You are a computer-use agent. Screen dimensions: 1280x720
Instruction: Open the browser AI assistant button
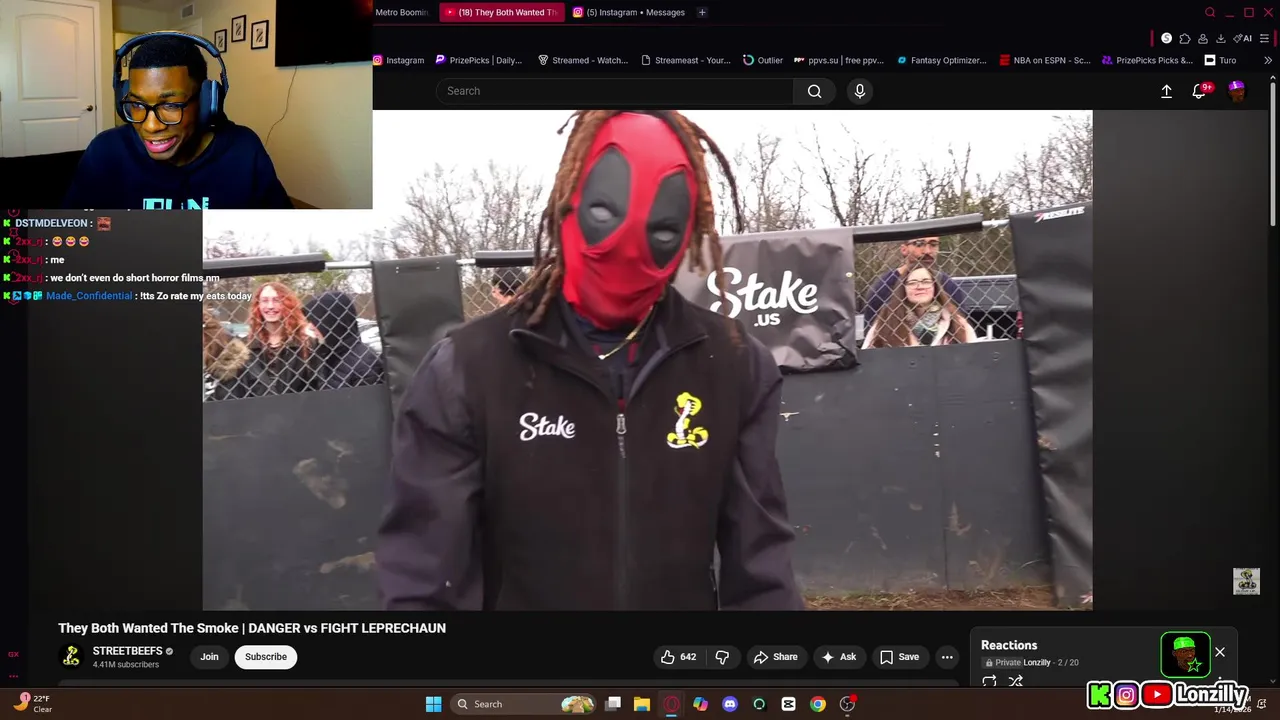[1243, 38]
